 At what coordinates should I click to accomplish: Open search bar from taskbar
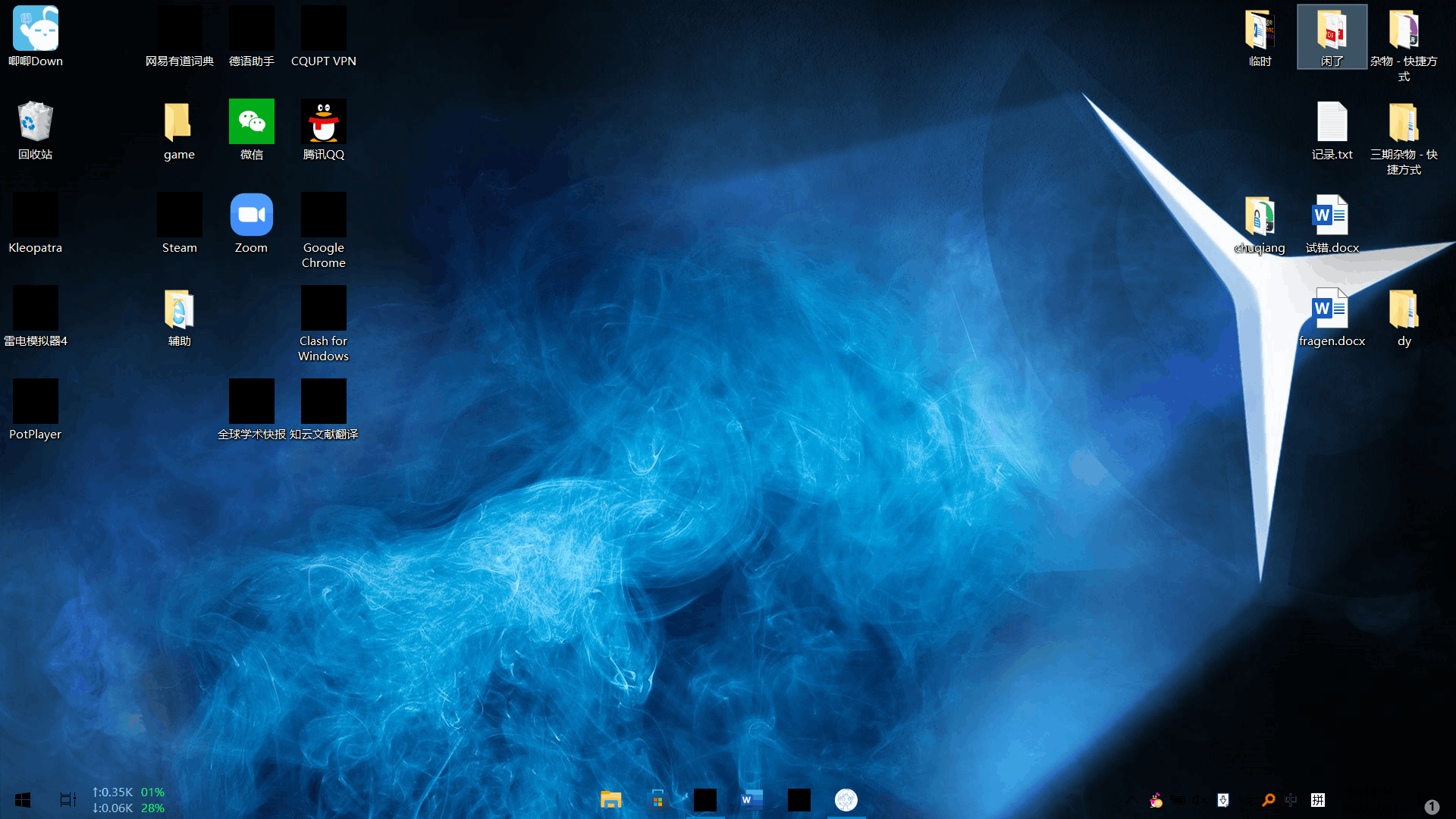(x=1267, y=798)
